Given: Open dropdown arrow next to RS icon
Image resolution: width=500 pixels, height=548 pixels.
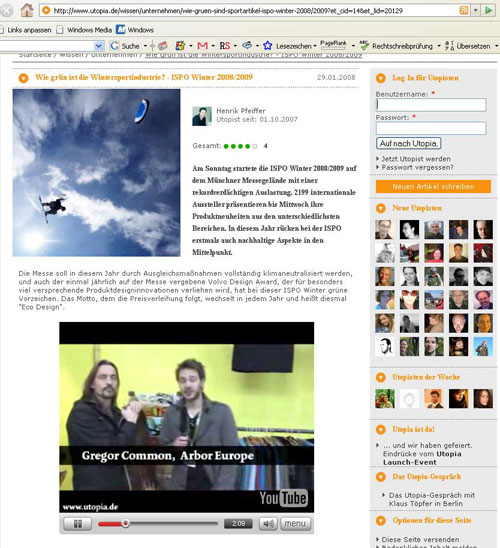Looking at the screenshot, I should [x=235, y=46].
